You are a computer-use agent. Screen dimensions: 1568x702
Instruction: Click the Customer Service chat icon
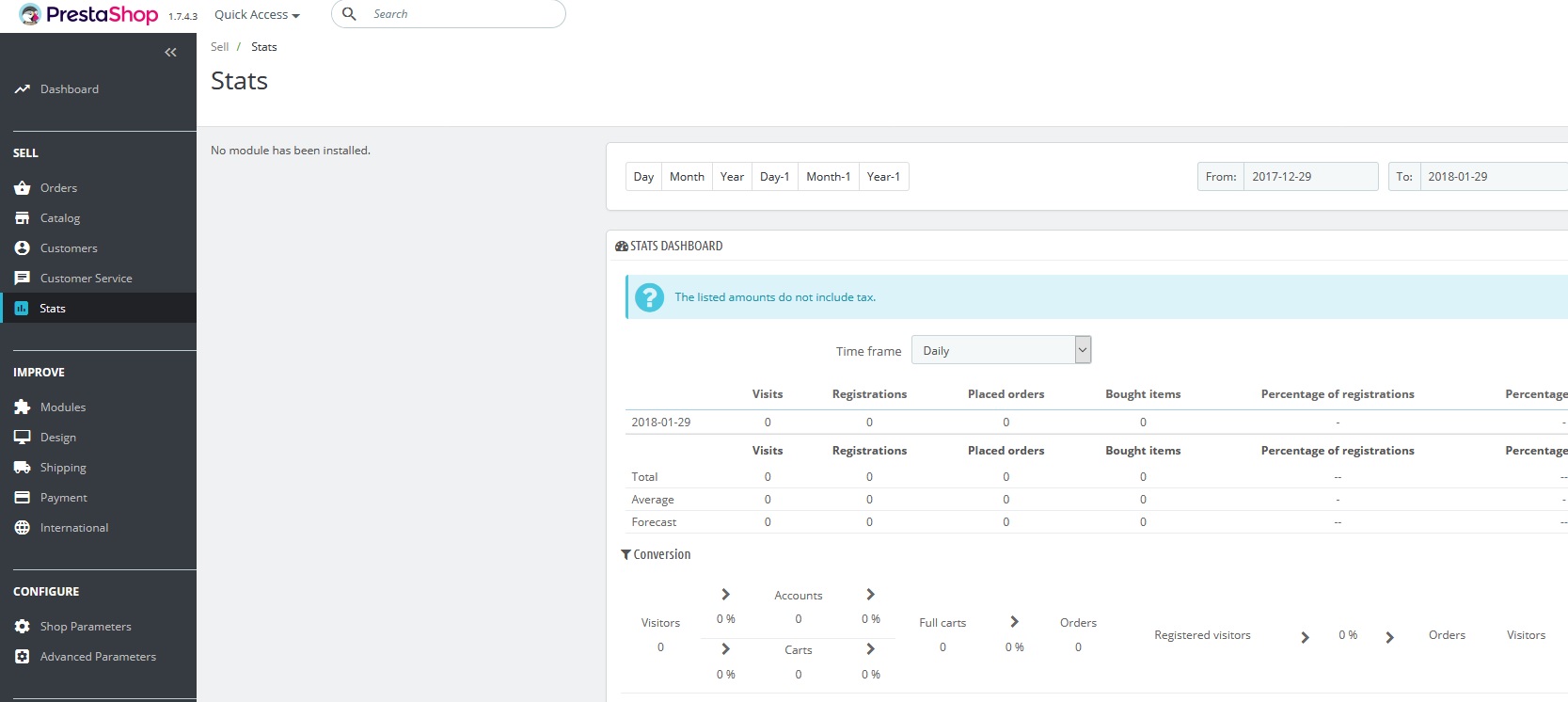pos(23,279)
